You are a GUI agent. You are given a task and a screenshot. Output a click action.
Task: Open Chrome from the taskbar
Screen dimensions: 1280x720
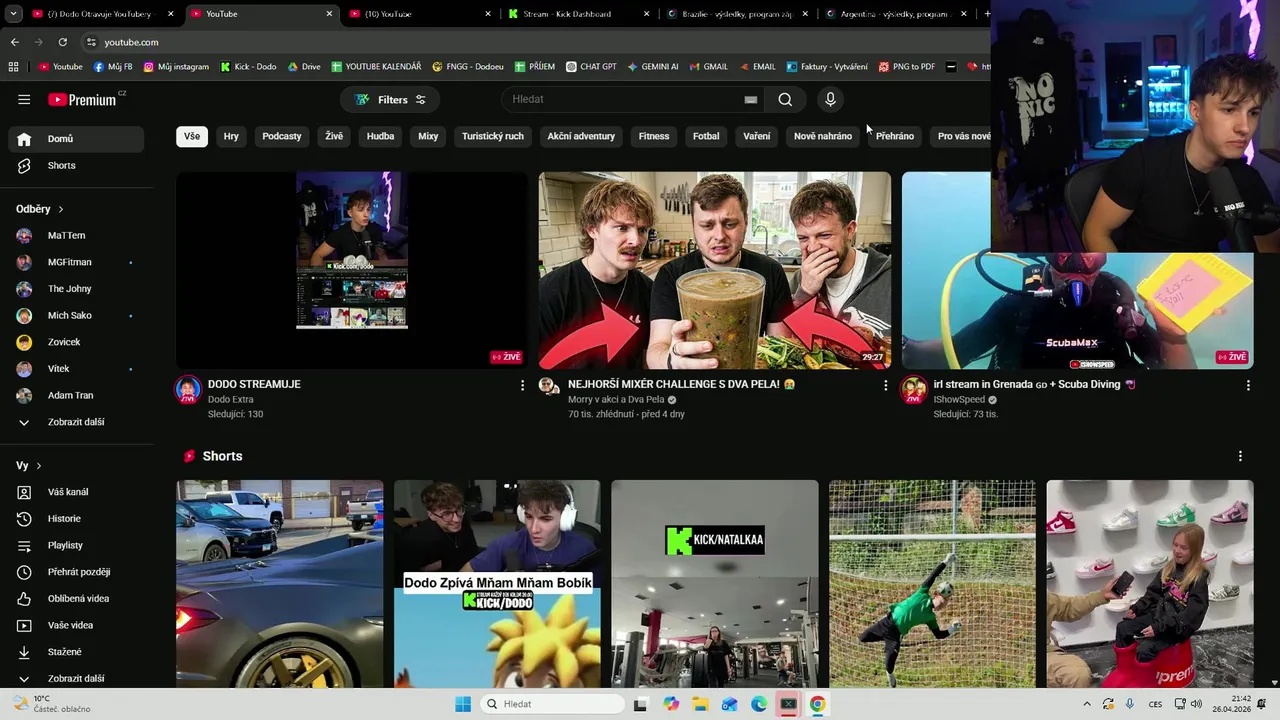[x=817, y=704]
